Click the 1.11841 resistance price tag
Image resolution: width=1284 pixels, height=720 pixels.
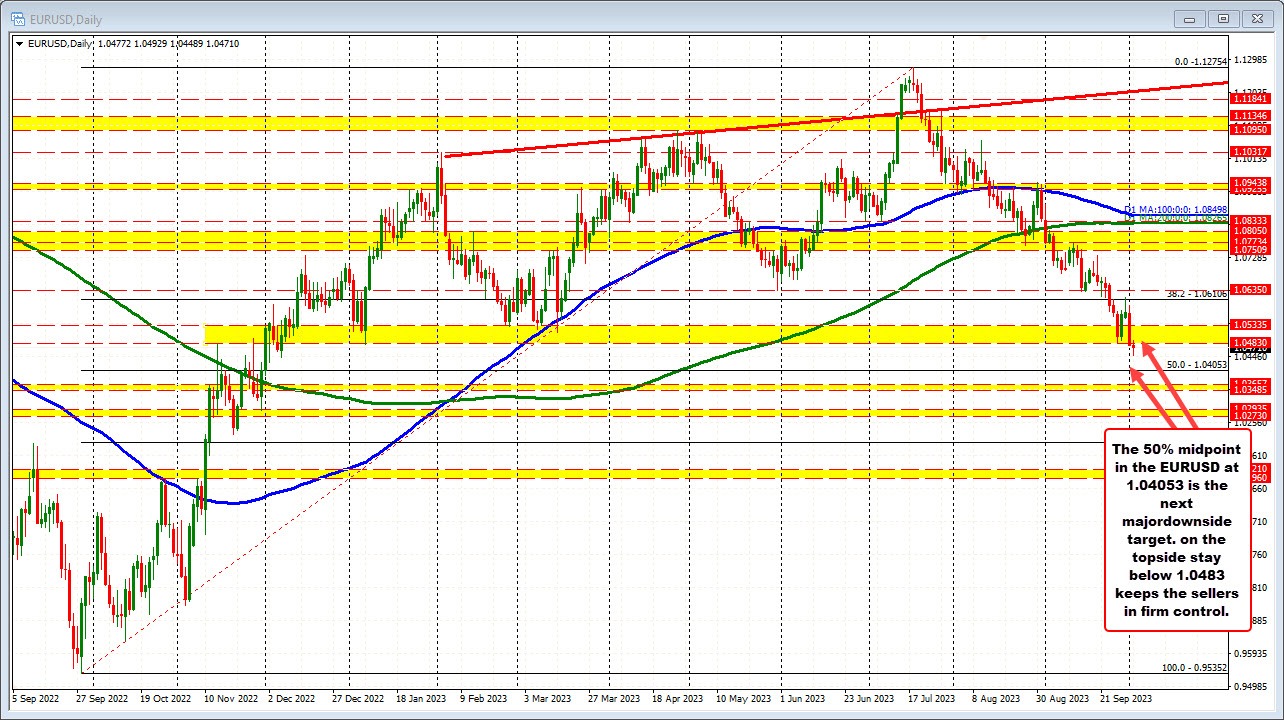[1248, 99]
